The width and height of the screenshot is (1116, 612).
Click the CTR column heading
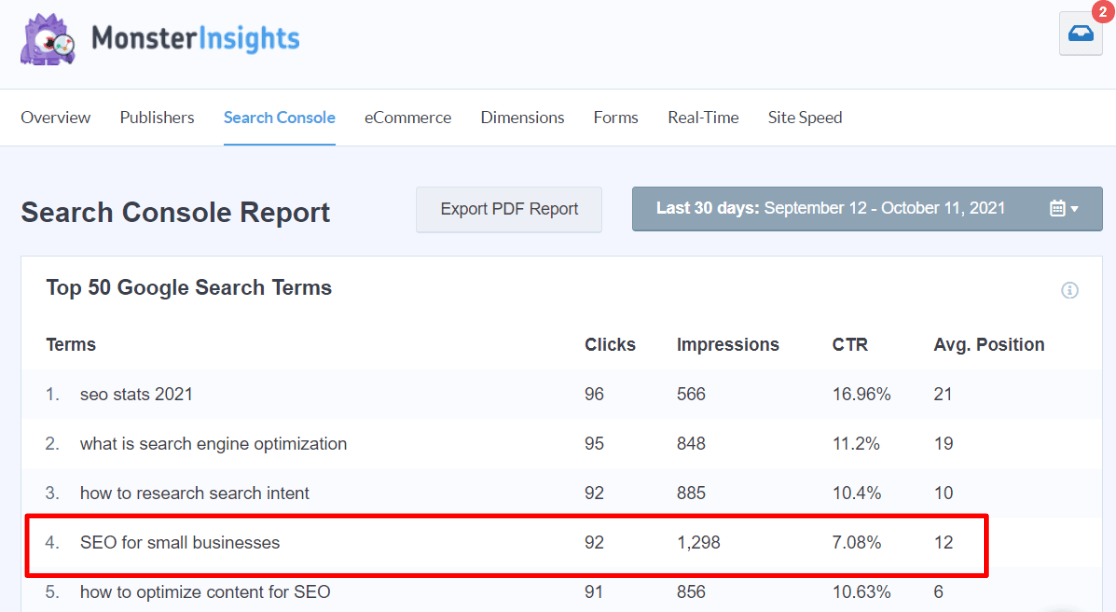[x=849, y=344]
